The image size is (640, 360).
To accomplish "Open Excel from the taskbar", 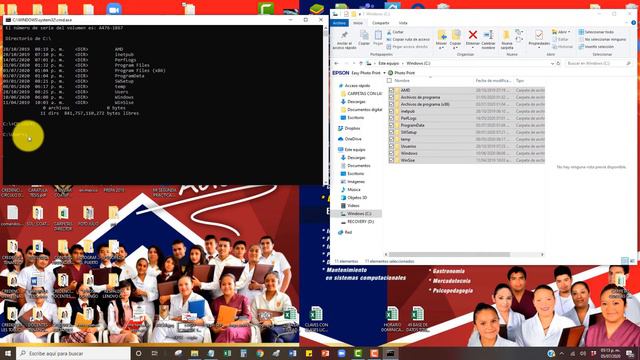I will click(x=227, y=353).
